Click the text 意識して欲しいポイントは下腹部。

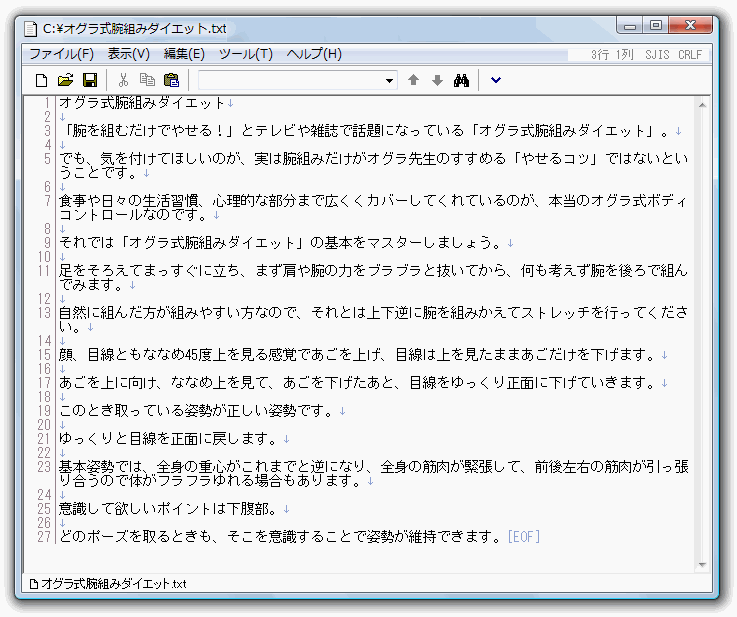pos(170,509)
